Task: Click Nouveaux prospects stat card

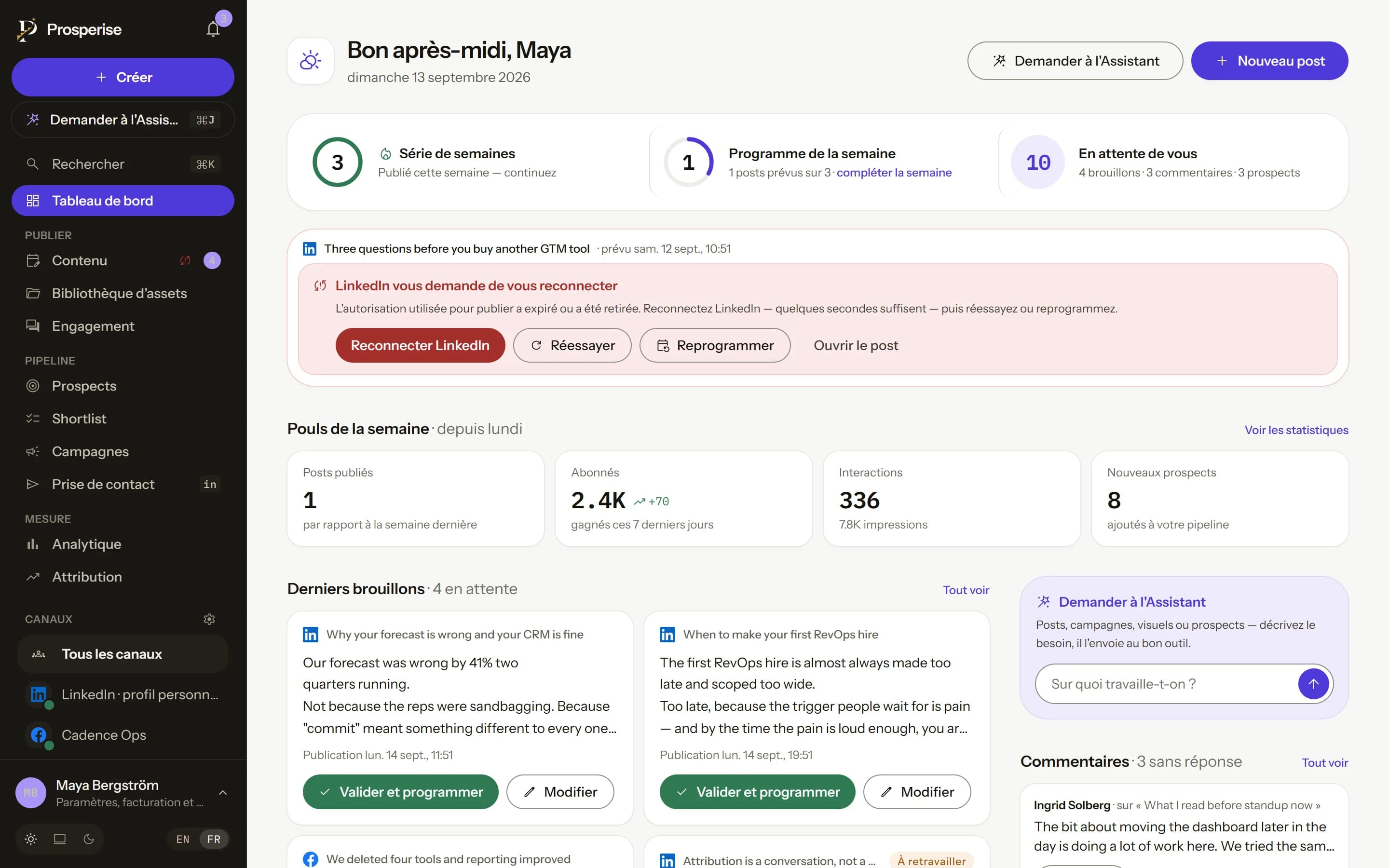Action: [x=1220, y=498]
